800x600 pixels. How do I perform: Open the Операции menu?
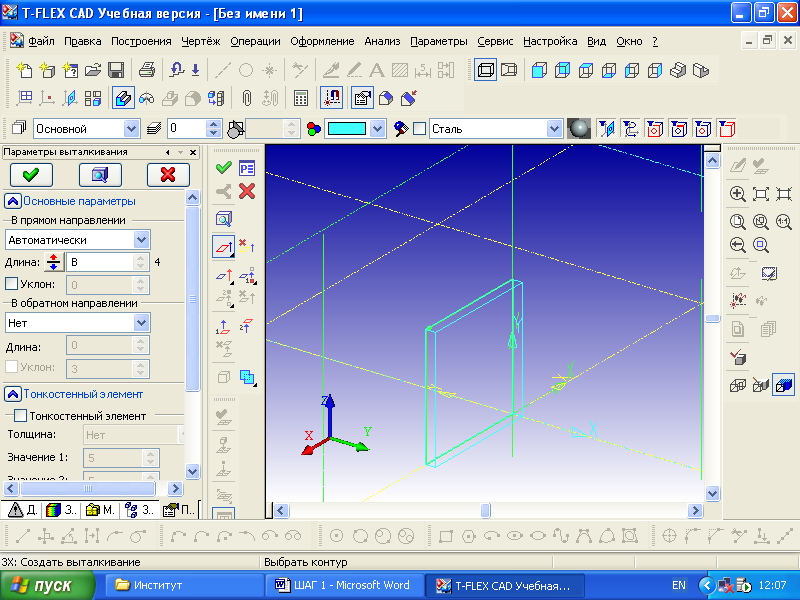[x=255, y=41]
